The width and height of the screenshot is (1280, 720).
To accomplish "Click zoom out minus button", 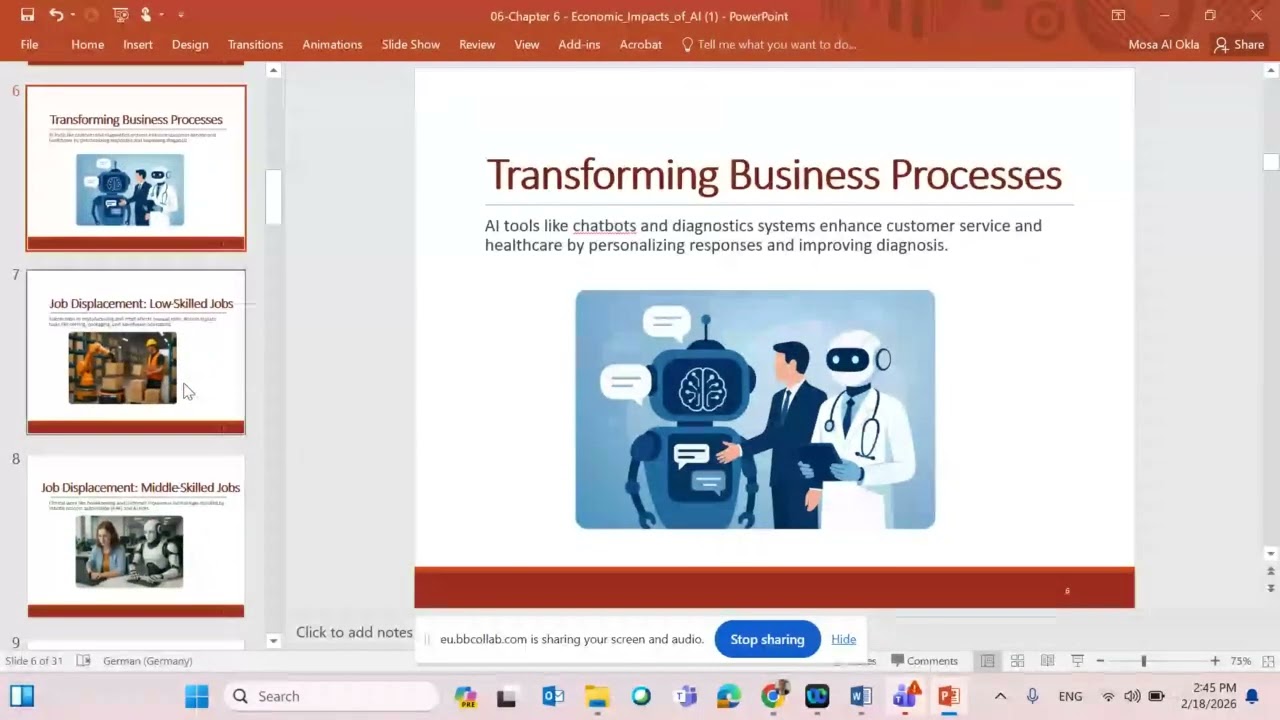I will (1100, 661).
